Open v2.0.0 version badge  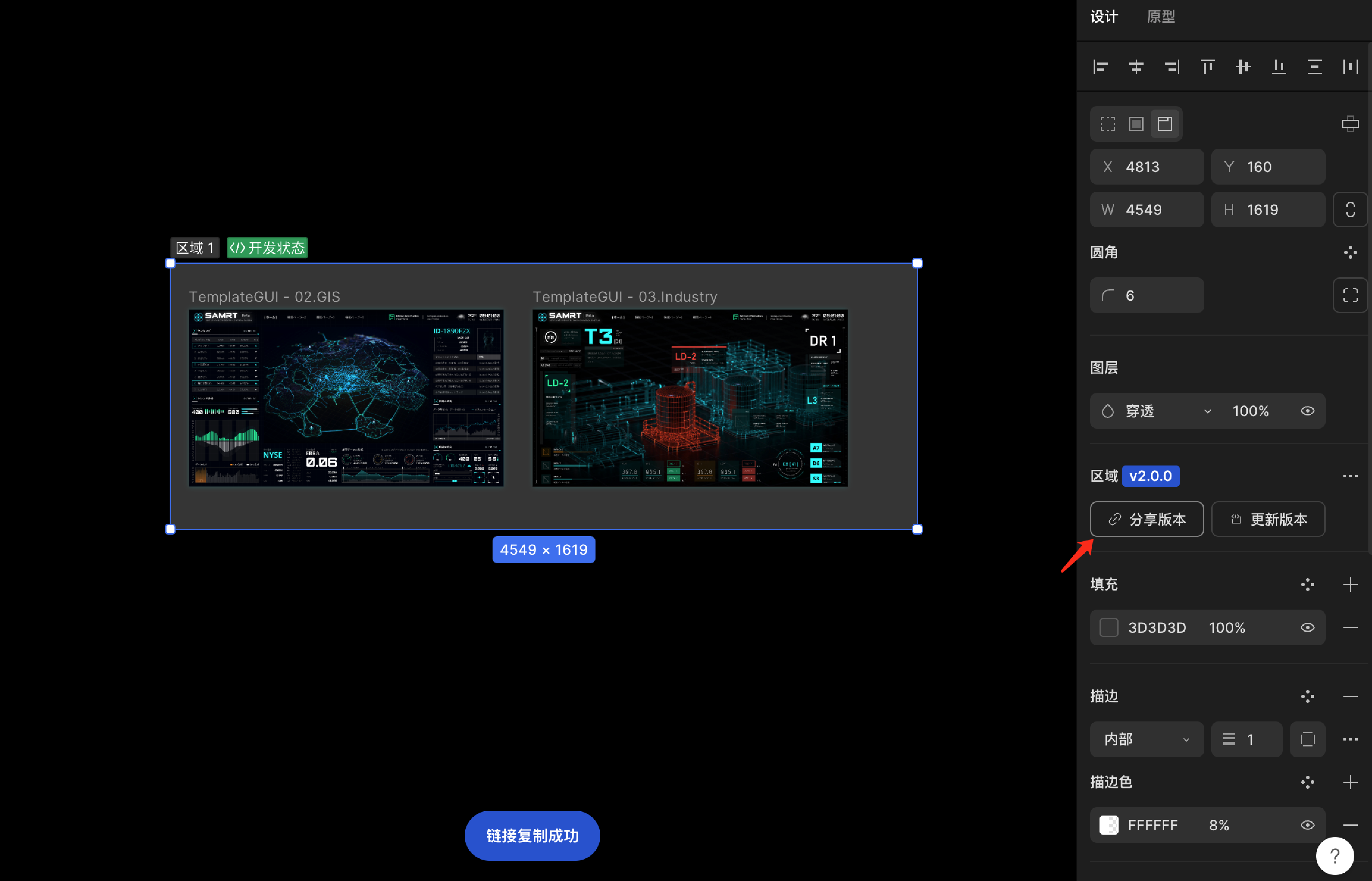tap(1150, 476)
